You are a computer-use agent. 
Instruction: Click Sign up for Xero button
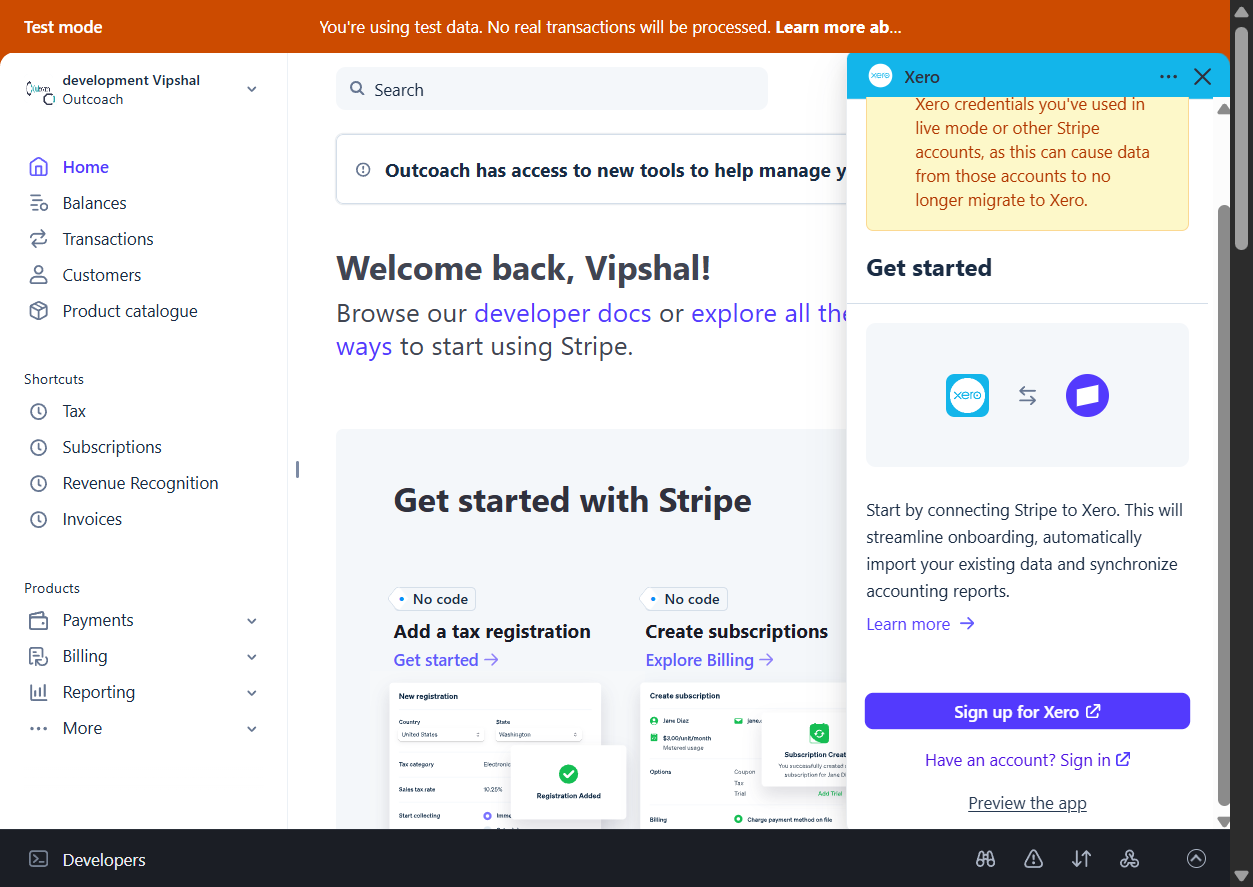pyautogui.click(x=1027, y=711)
